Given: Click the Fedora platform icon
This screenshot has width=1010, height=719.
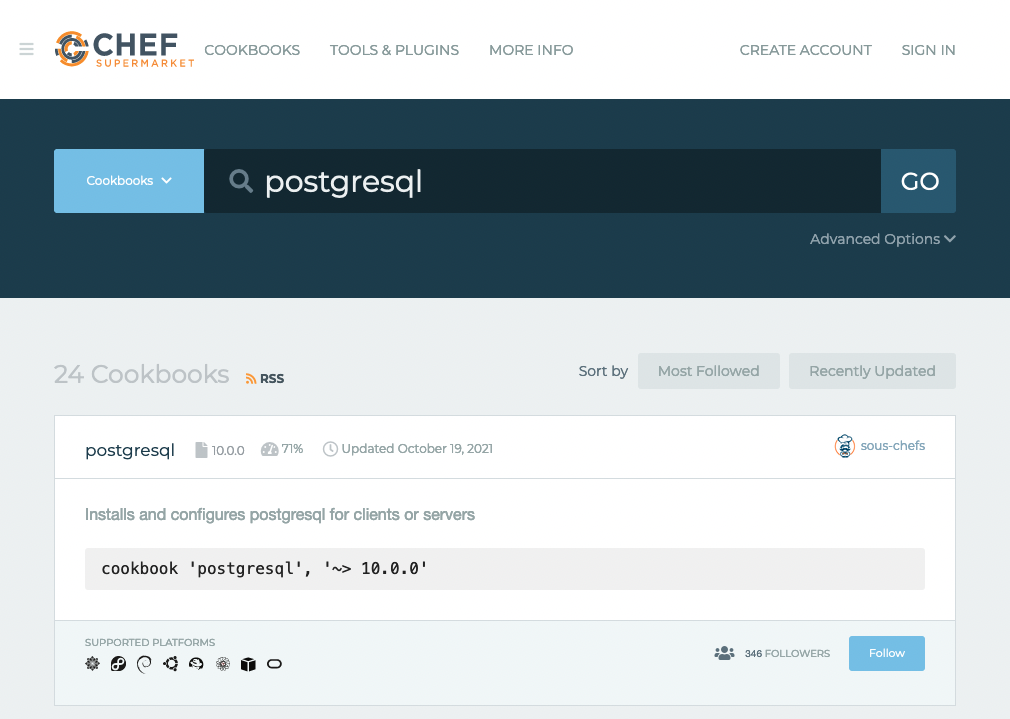Looking at the screenshot, I should 118,664.
